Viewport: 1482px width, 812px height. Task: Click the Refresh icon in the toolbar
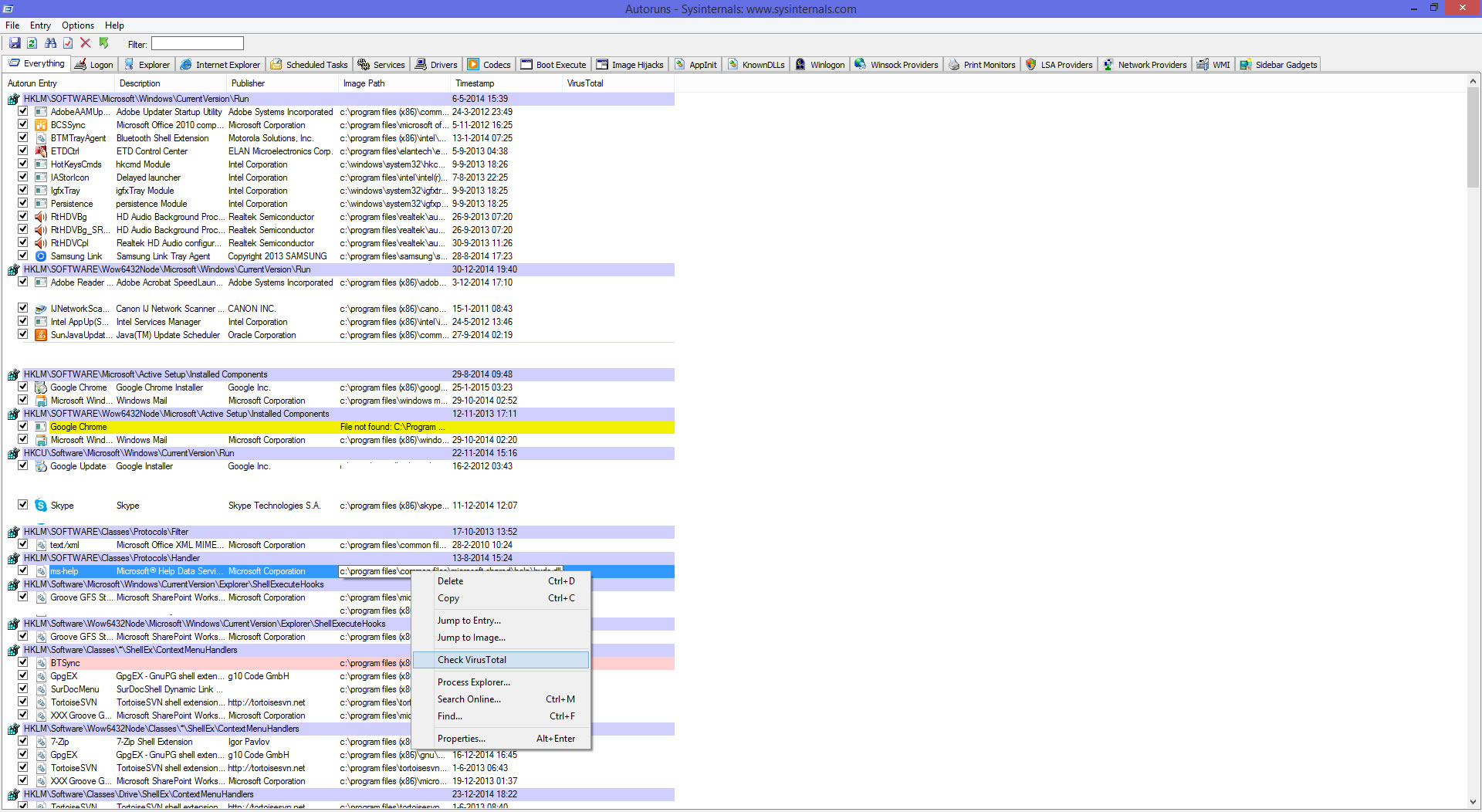pos(32,43)
